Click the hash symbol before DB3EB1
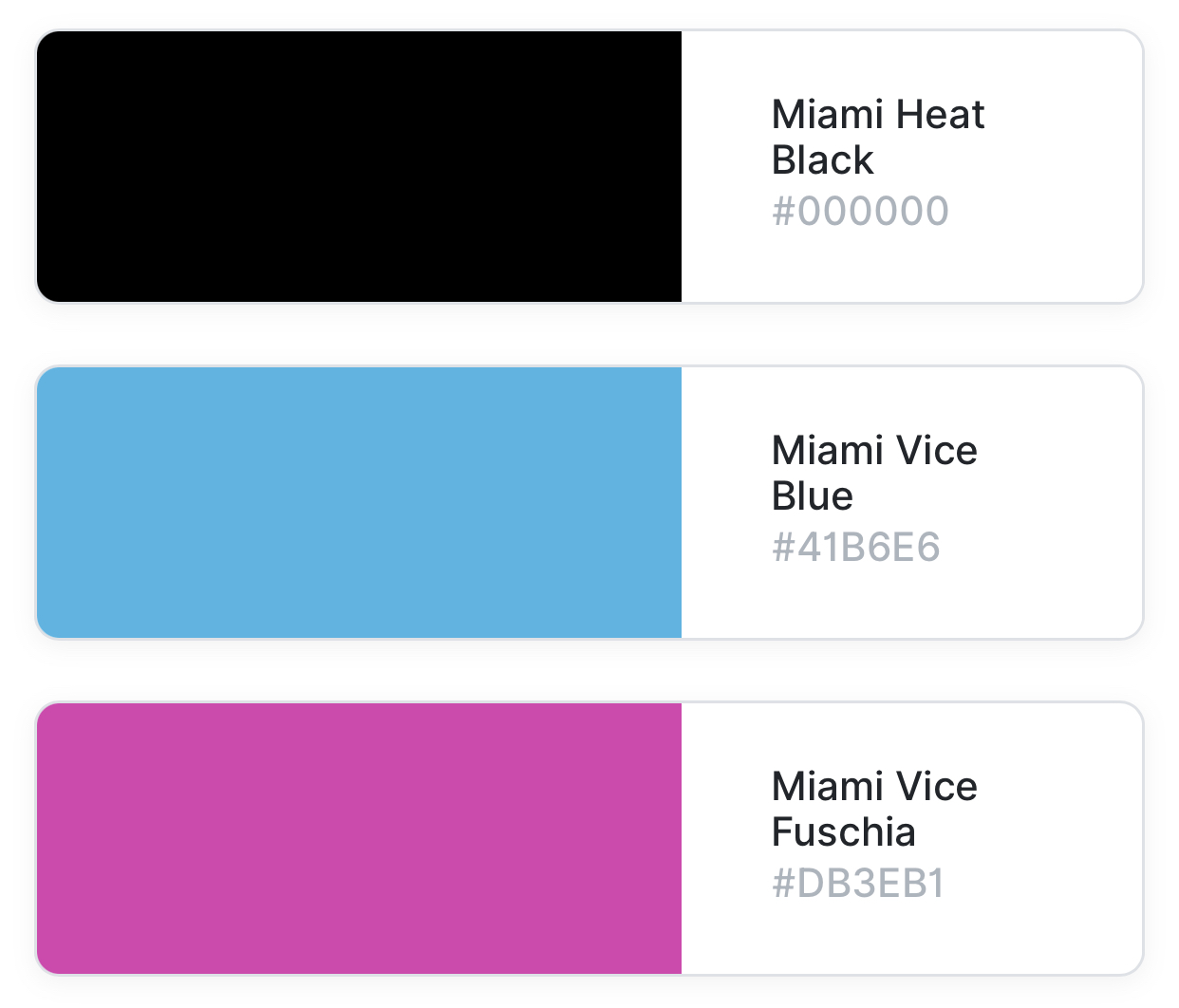Viewport: 1179px width, 1008px height. pos(783,884)
